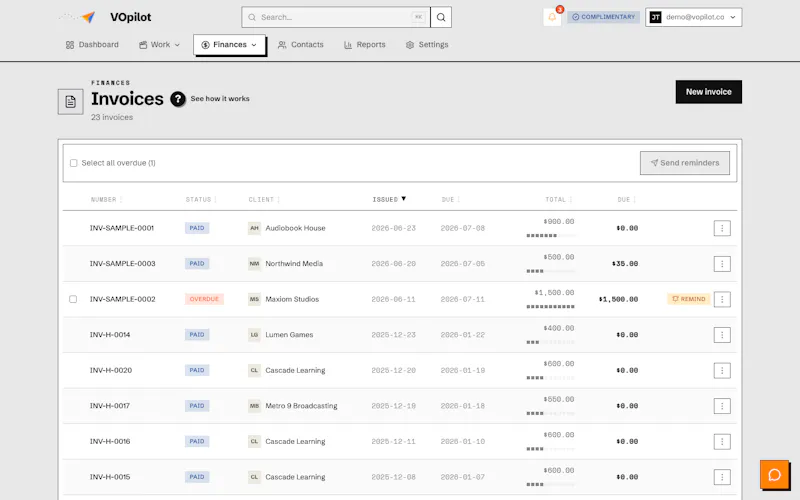Screen dimensions: 800x500
Task: Open row menu for INV-SAMPLE-0003
Action: click(x=722, y=264)
